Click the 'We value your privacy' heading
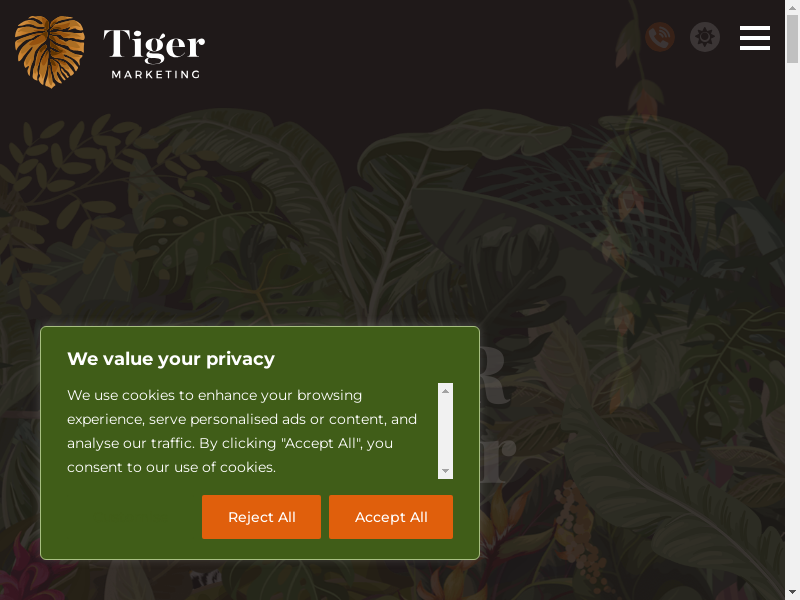Image resolution: width=800 pixels, height=600 pixels. click(171, 359)
